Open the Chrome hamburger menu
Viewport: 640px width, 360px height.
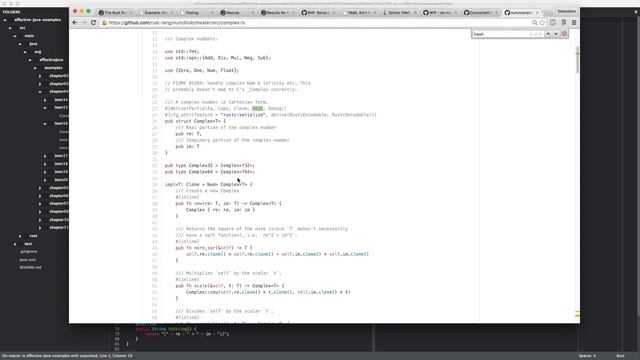pos(574,23)
